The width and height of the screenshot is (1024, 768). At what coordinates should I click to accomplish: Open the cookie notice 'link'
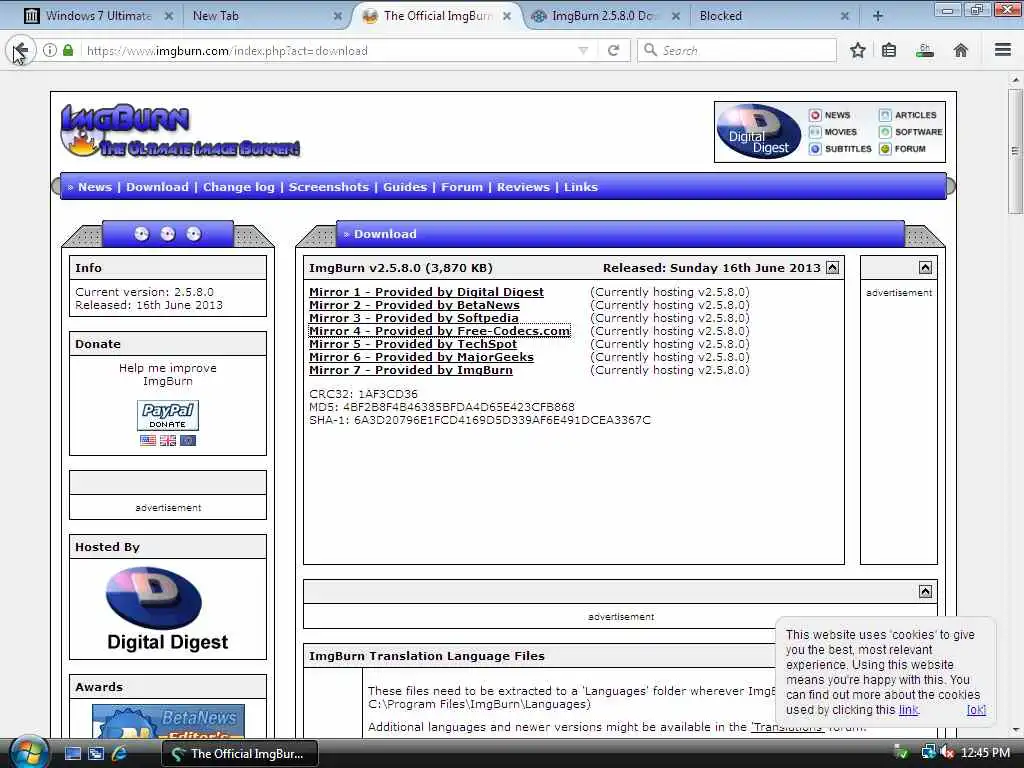point(908,710)
